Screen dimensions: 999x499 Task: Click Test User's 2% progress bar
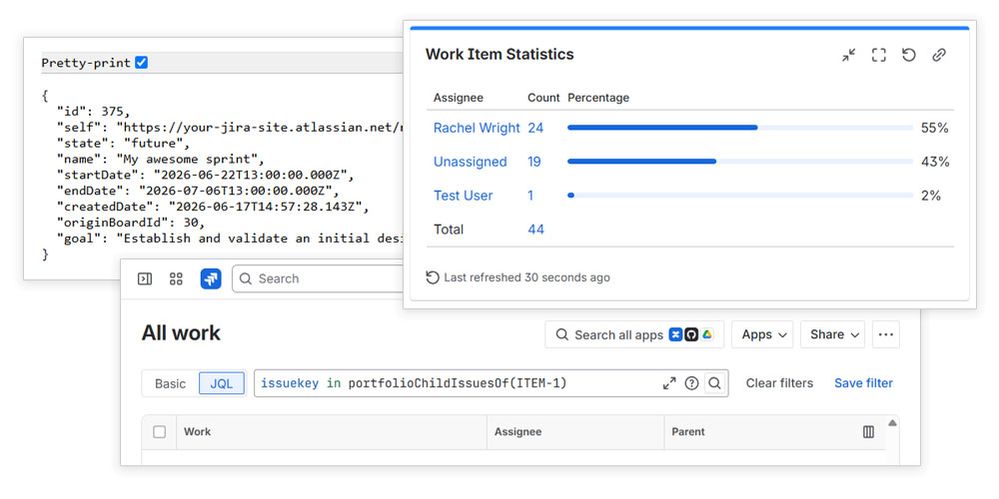click(740, 195)
